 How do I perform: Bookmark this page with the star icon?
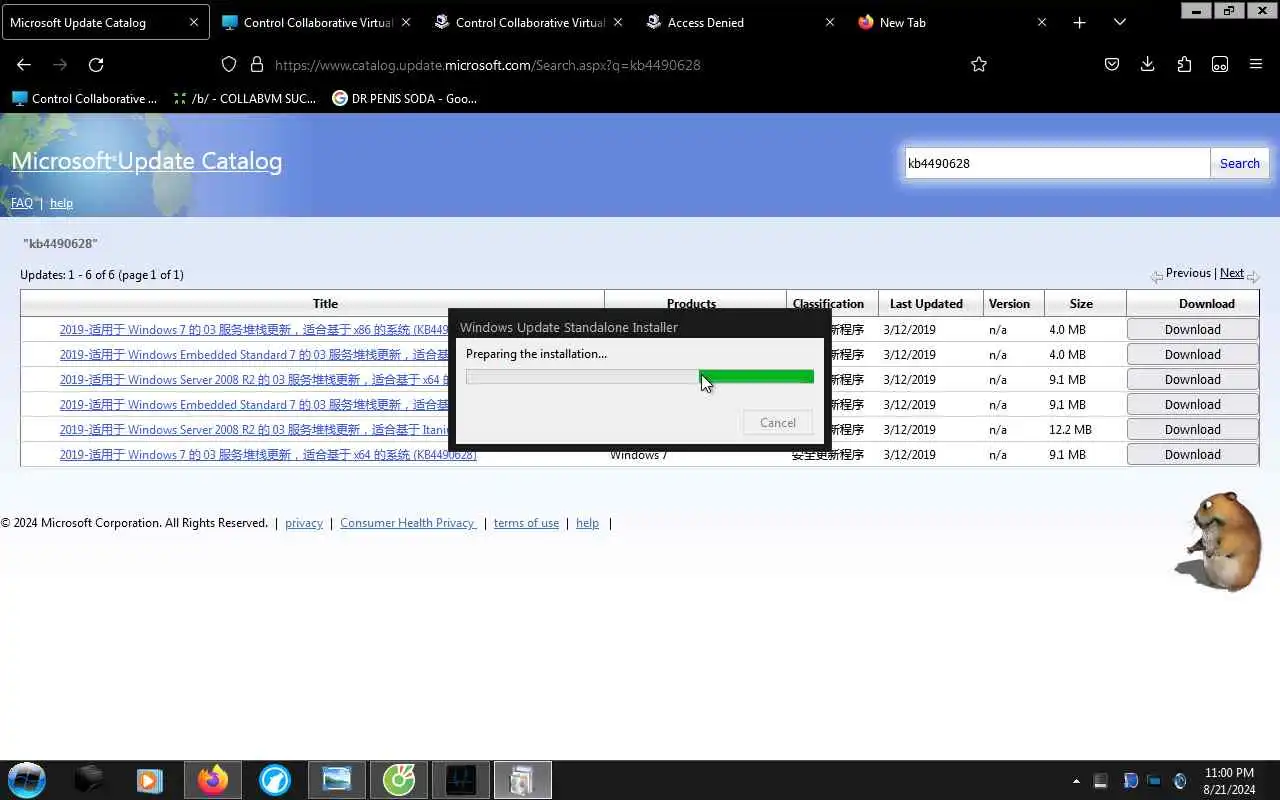979,64
